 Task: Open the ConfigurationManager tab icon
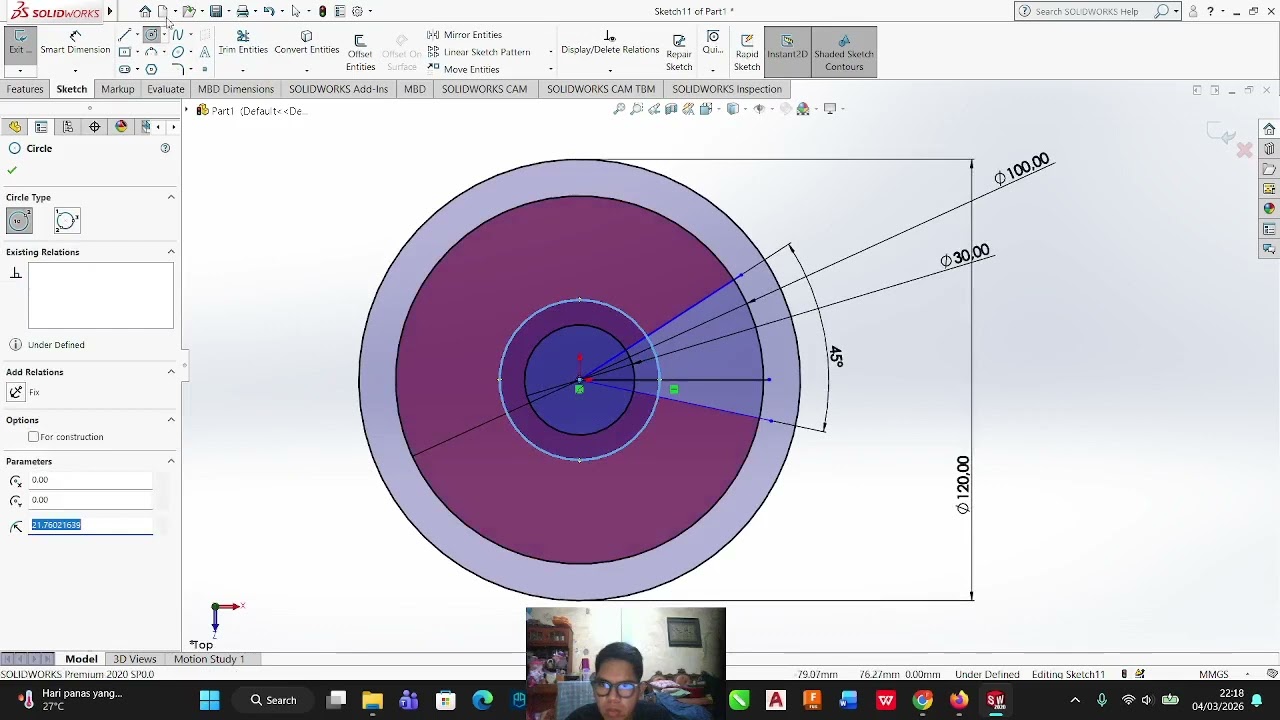67,127
